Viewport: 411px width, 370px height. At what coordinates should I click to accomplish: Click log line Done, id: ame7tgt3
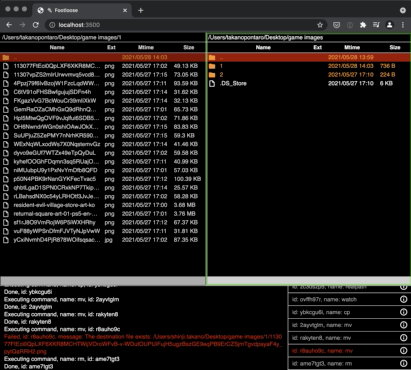(28, 366)
